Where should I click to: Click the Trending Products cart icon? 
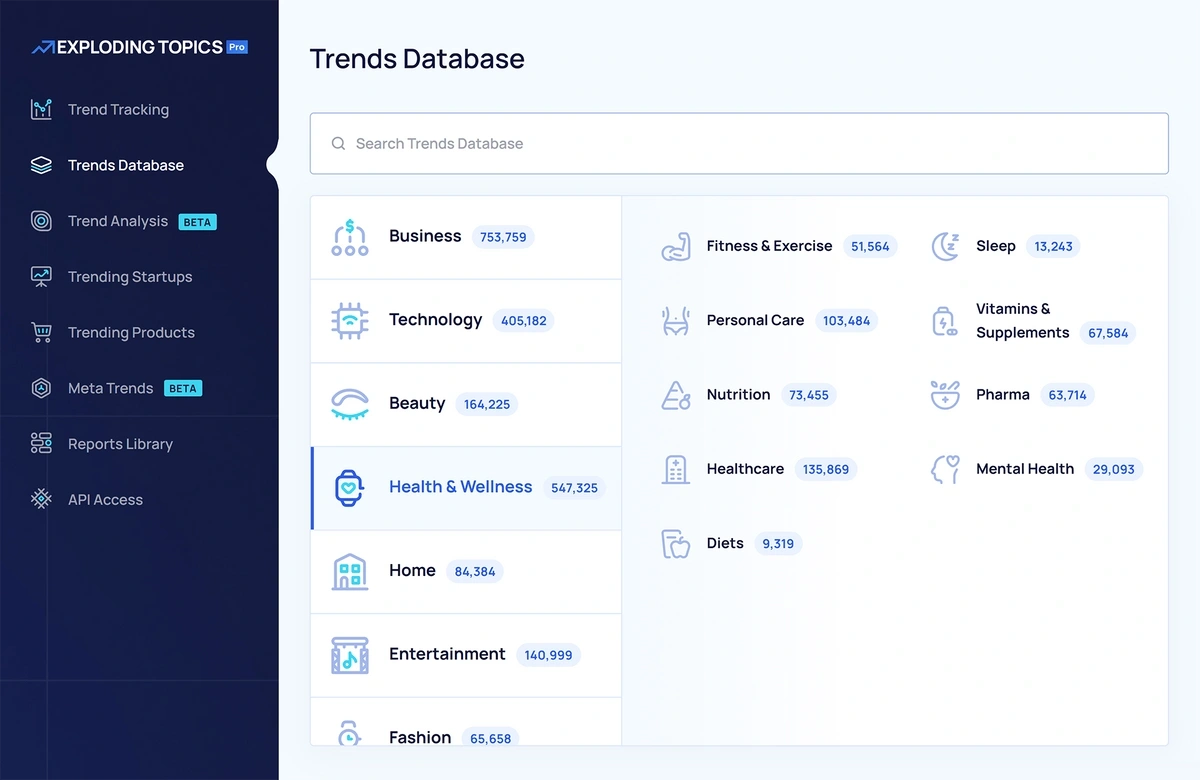point(41,333)
